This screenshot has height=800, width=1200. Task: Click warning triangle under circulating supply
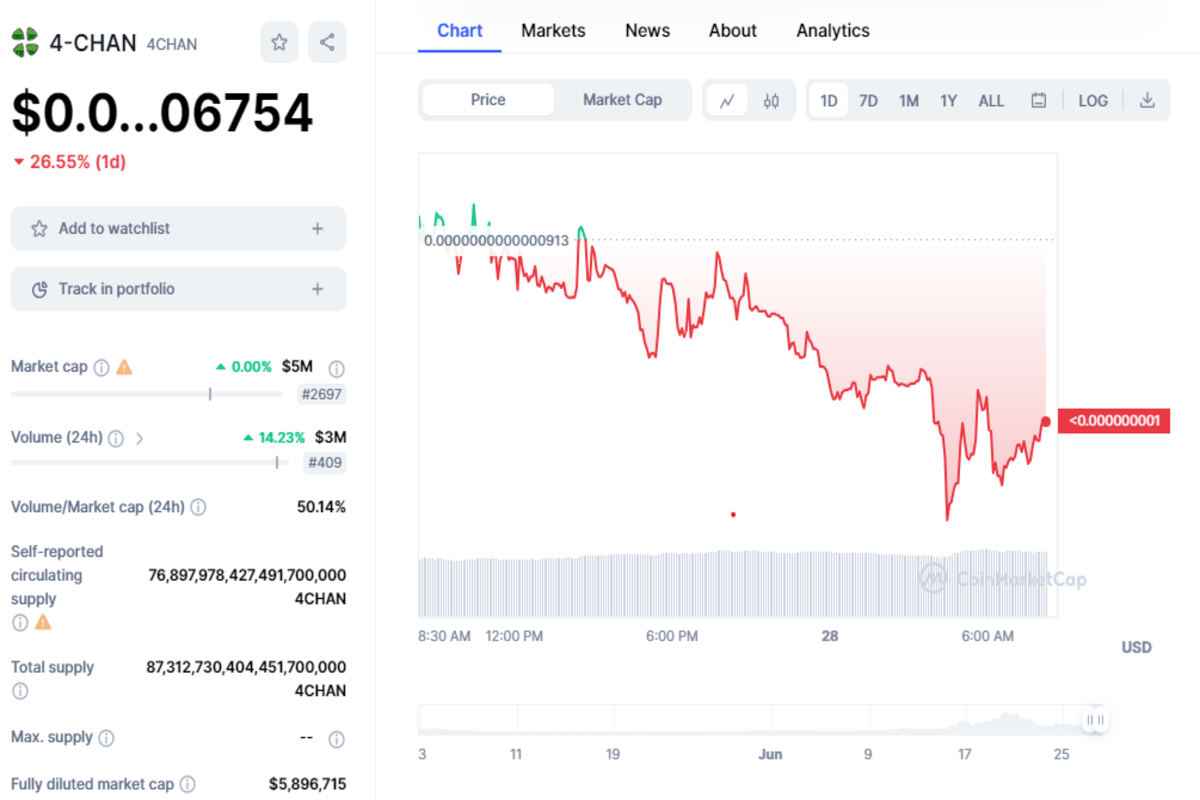[43, 622]
